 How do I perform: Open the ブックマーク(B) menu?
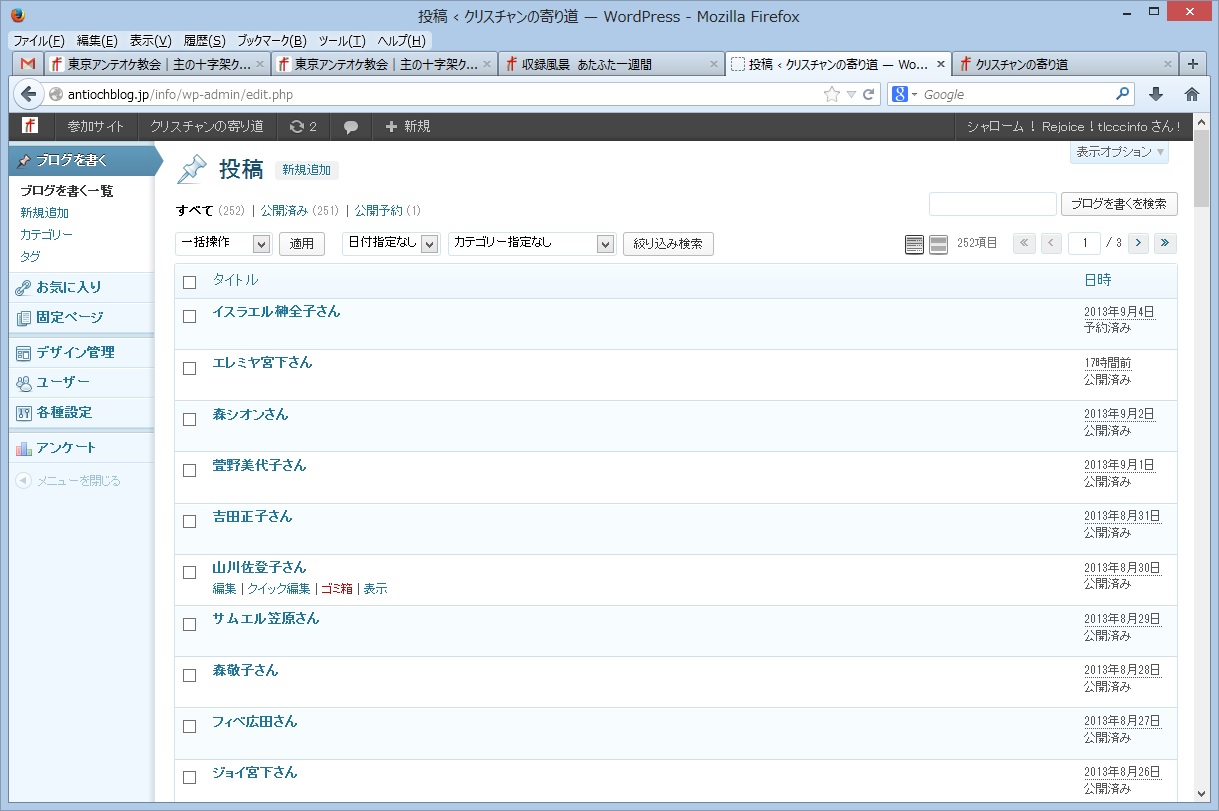271,41
